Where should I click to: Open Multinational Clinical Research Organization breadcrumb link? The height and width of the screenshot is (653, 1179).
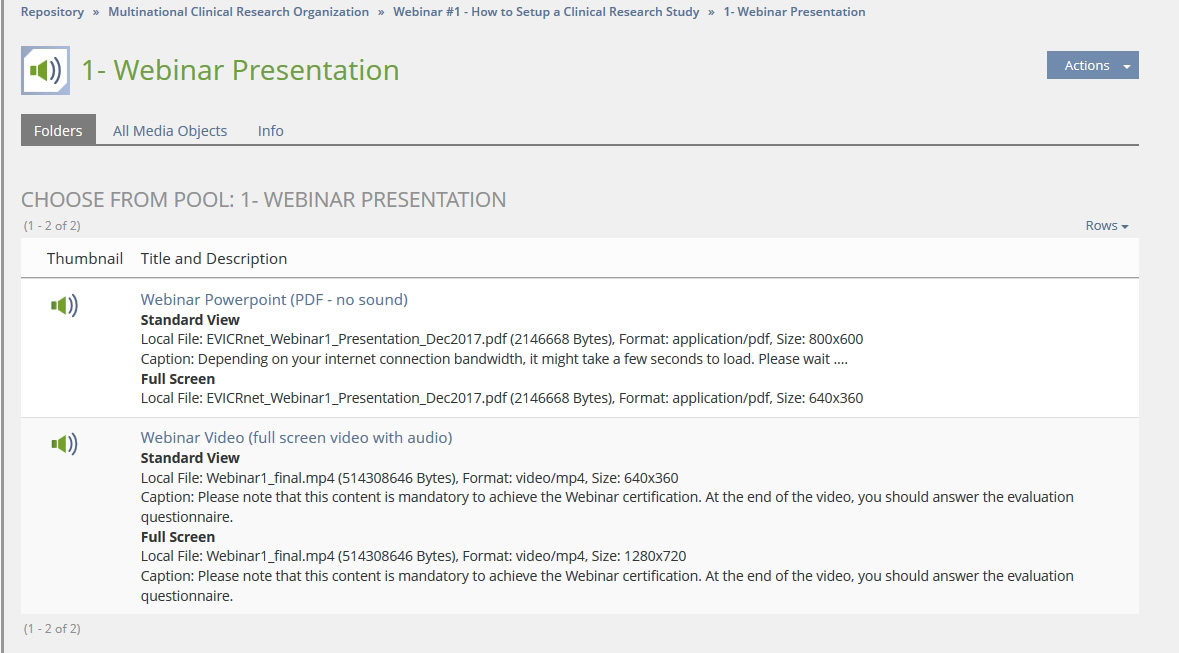[238, 12]
